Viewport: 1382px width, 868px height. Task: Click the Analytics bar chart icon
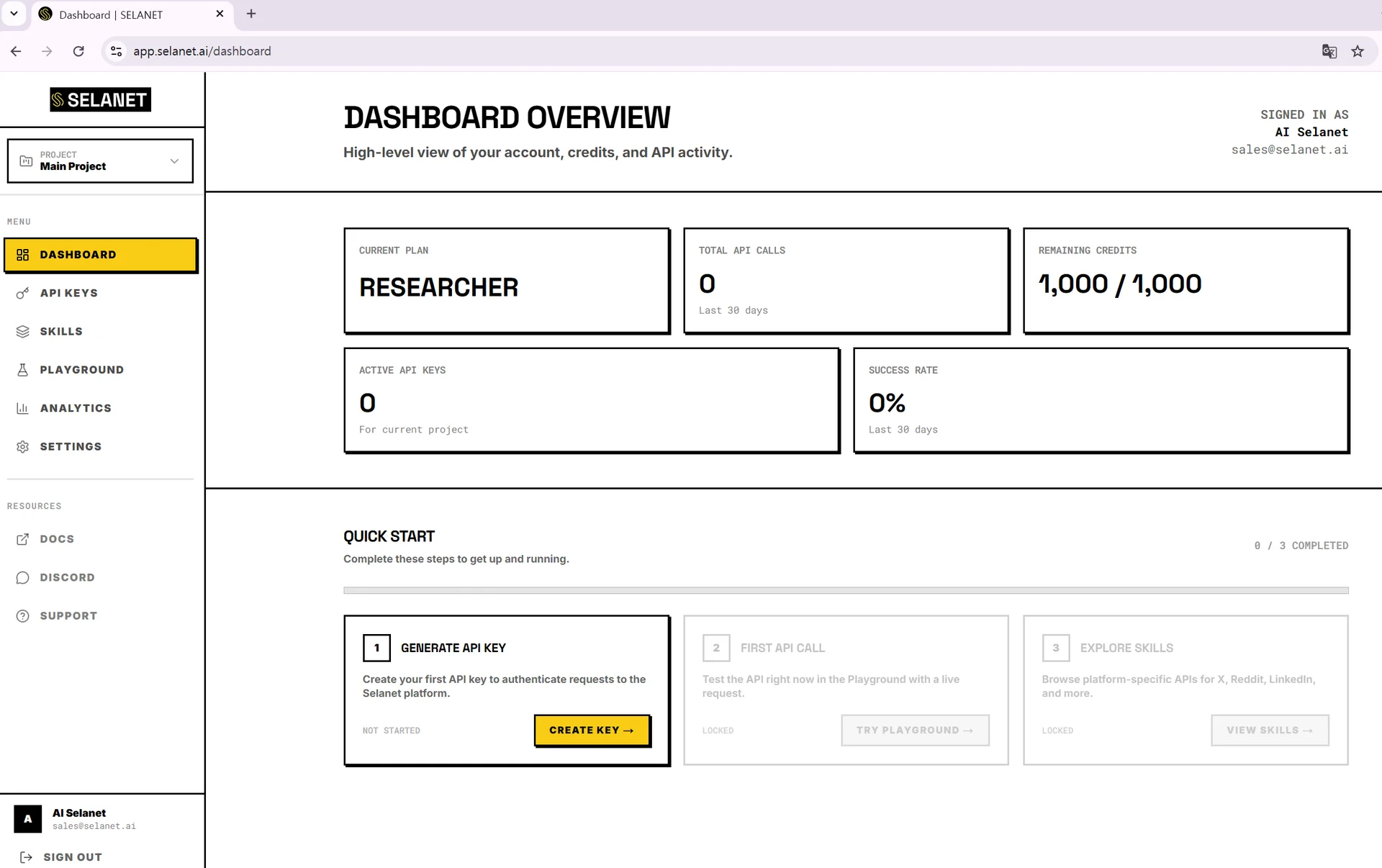pyautogui.click(x=23, y=408)
